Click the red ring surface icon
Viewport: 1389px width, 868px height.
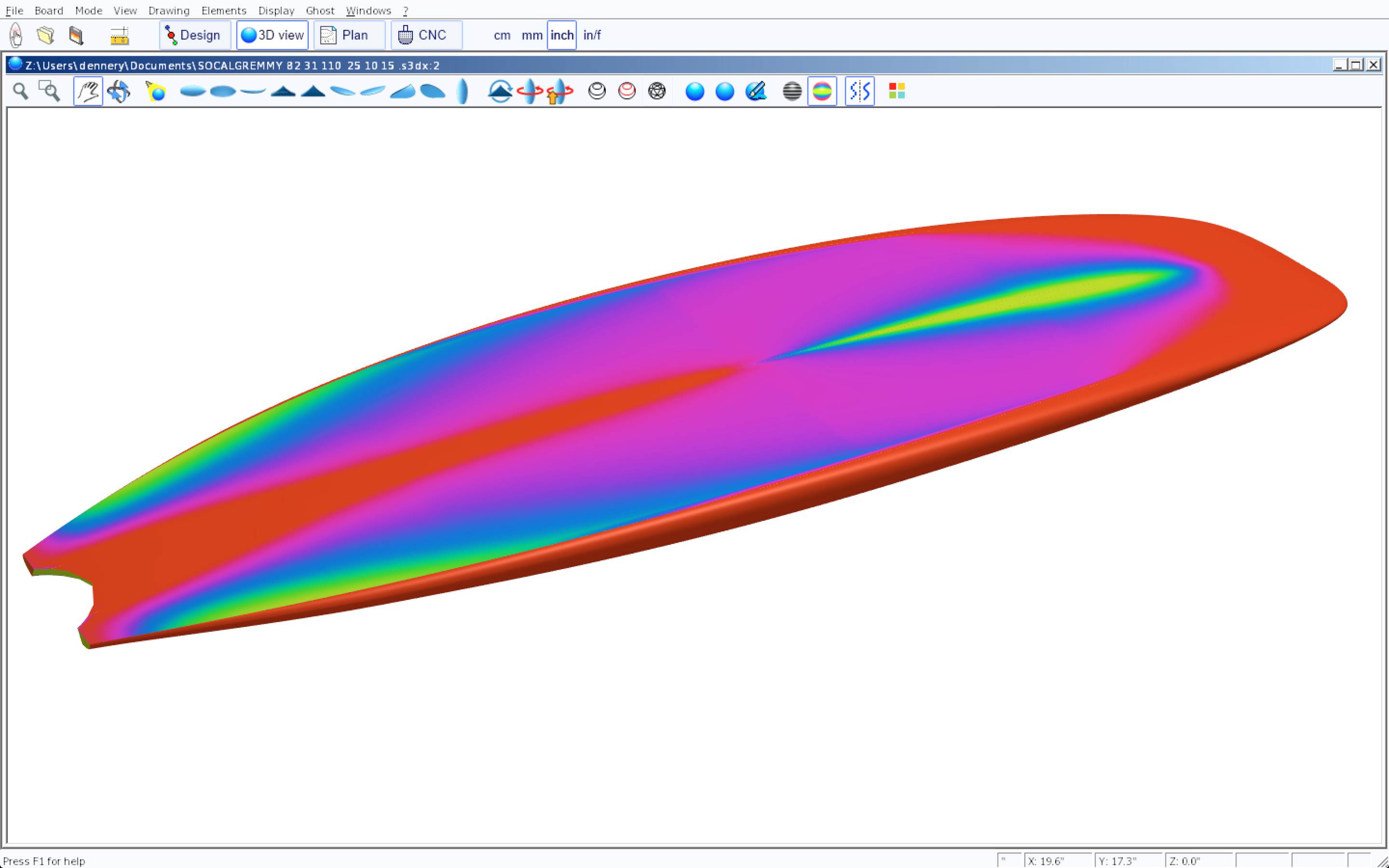pyautogui.click(x=627, y=91)
